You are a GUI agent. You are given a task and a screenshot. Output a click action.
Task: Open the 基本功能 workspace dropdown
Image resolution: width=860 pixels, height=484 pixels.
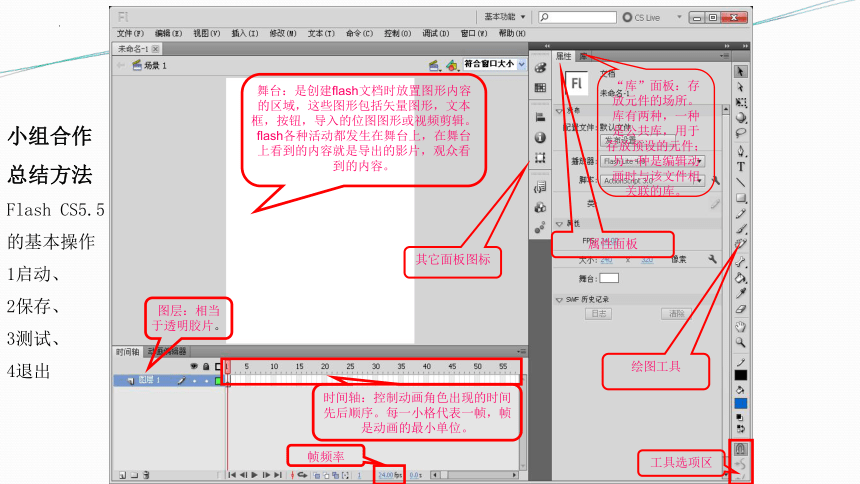click(505, 17)
